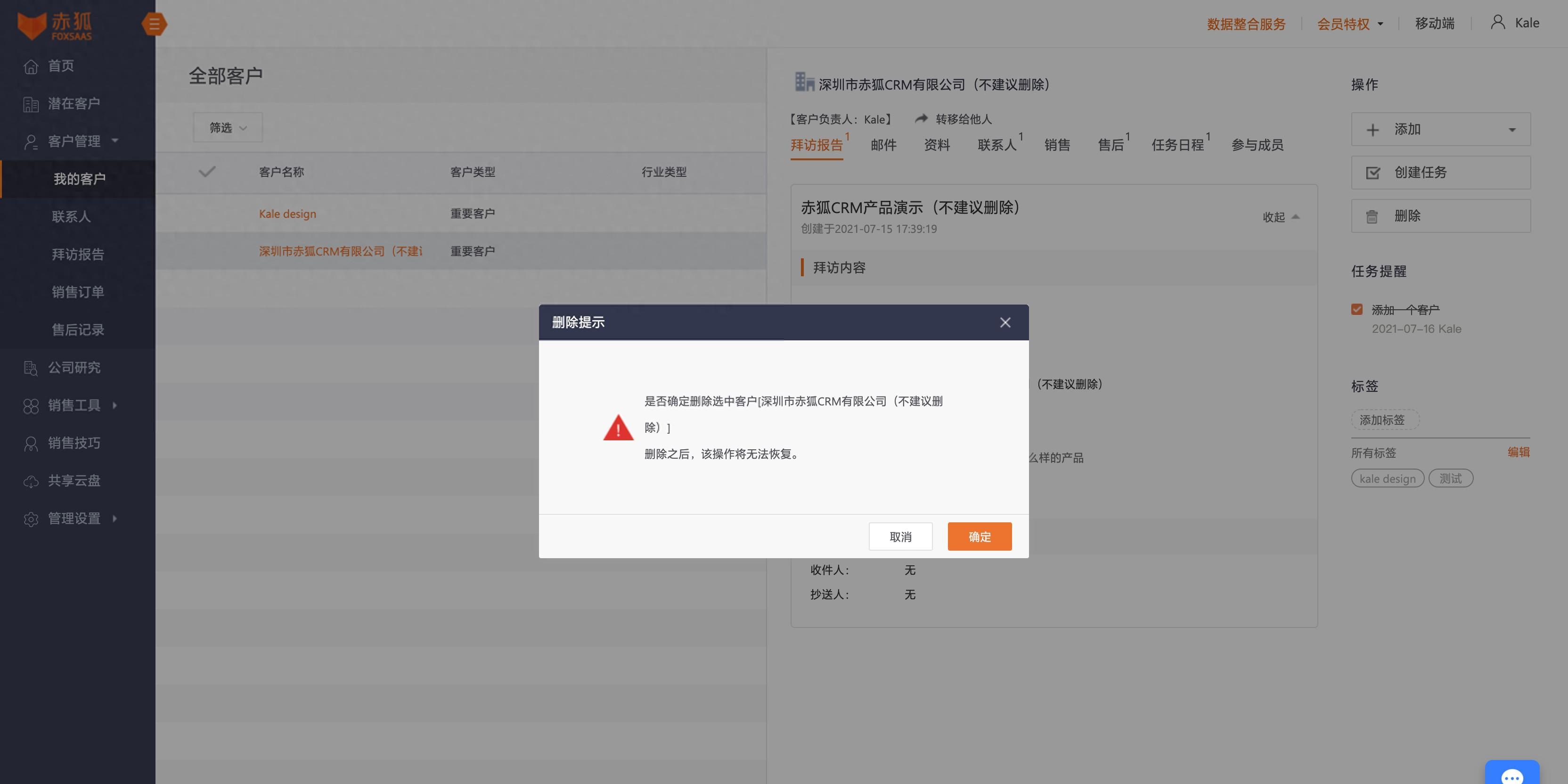Close the 删除提示 dialog with X
The height and width of the screenshot is (784, 1568).
pyautogui.click(x=1005, y=322)
